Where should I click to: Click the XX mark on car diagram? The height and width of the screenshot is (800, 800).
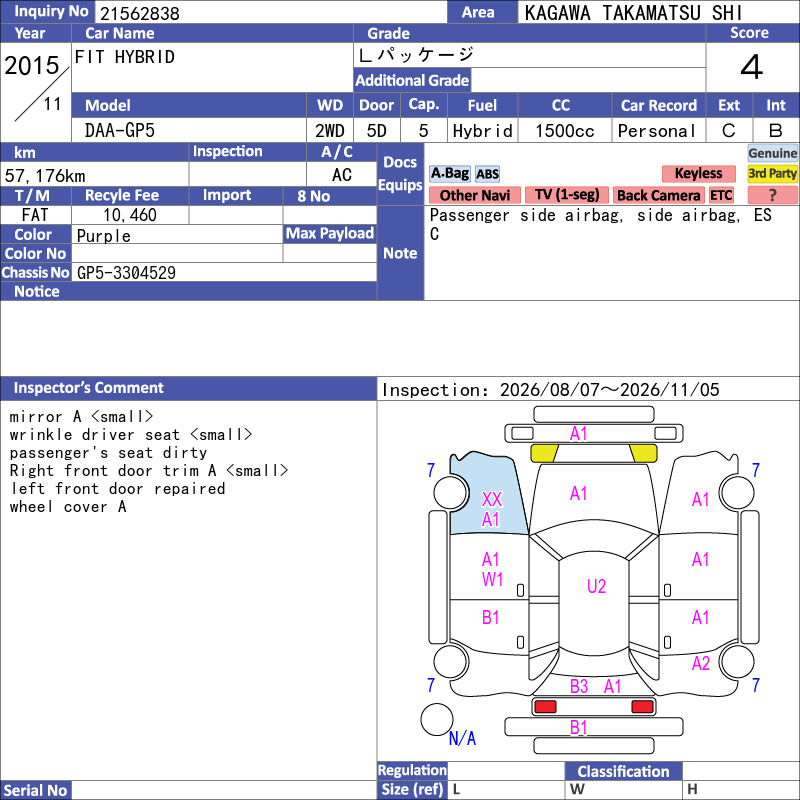tap(492, 499)
